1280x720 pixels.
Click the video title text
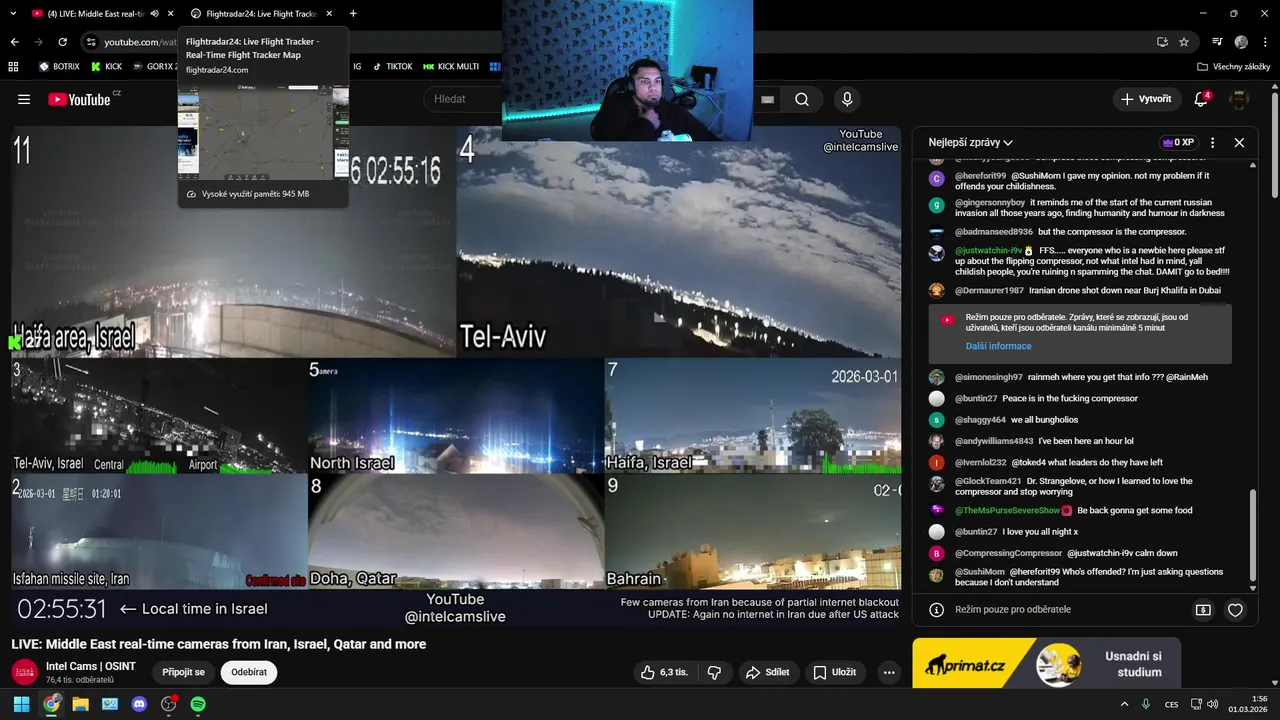(x=219, y=644)
